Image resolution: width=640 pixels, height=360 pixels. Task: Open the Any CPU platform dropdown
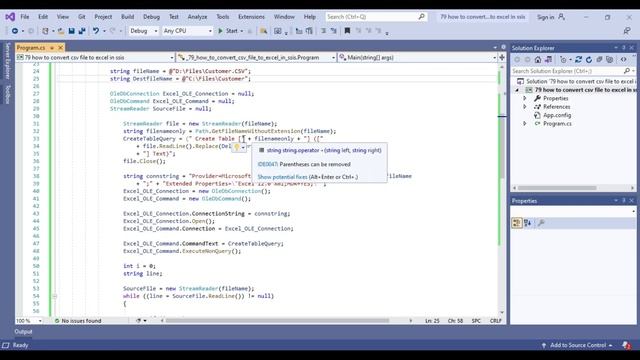pyautogui.click(x=187, y=31)
